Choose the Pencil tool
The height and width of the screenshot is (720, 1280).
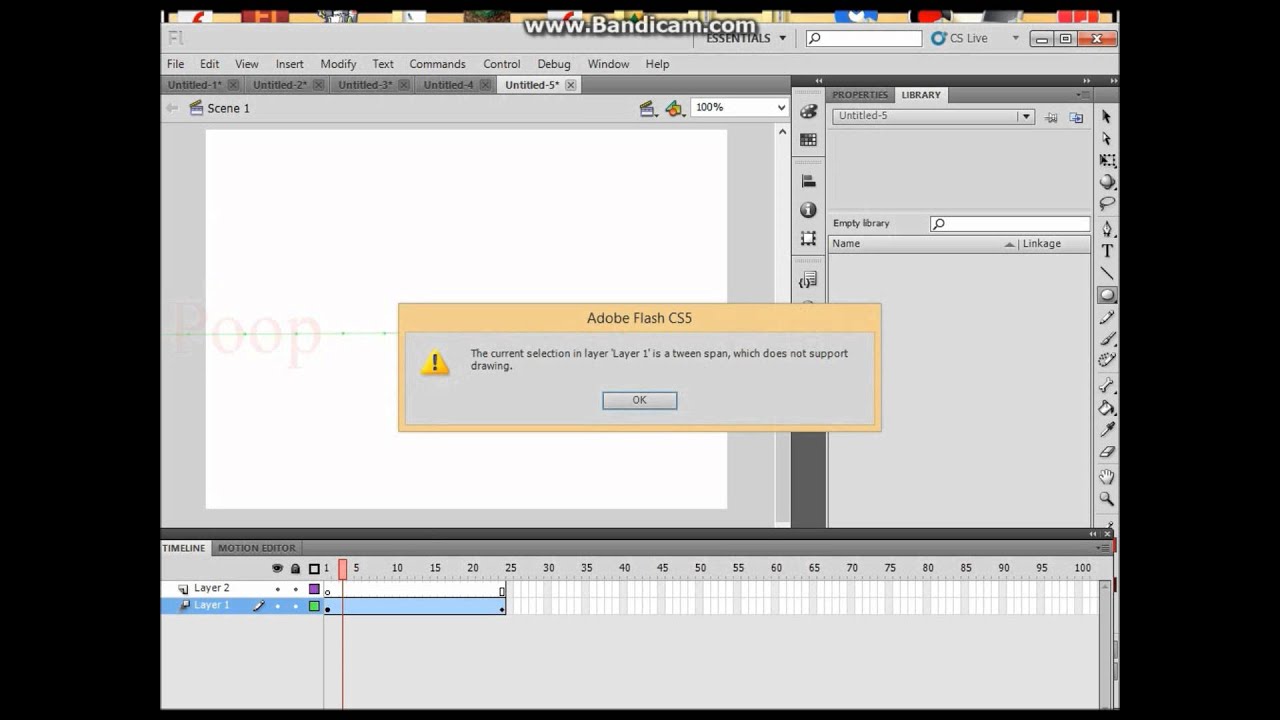(1107, 317)
